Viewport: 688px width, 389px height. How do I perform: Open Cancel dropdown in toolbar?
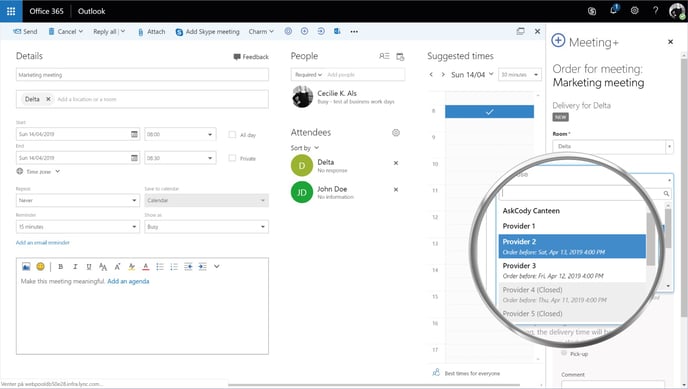[66, 32]
